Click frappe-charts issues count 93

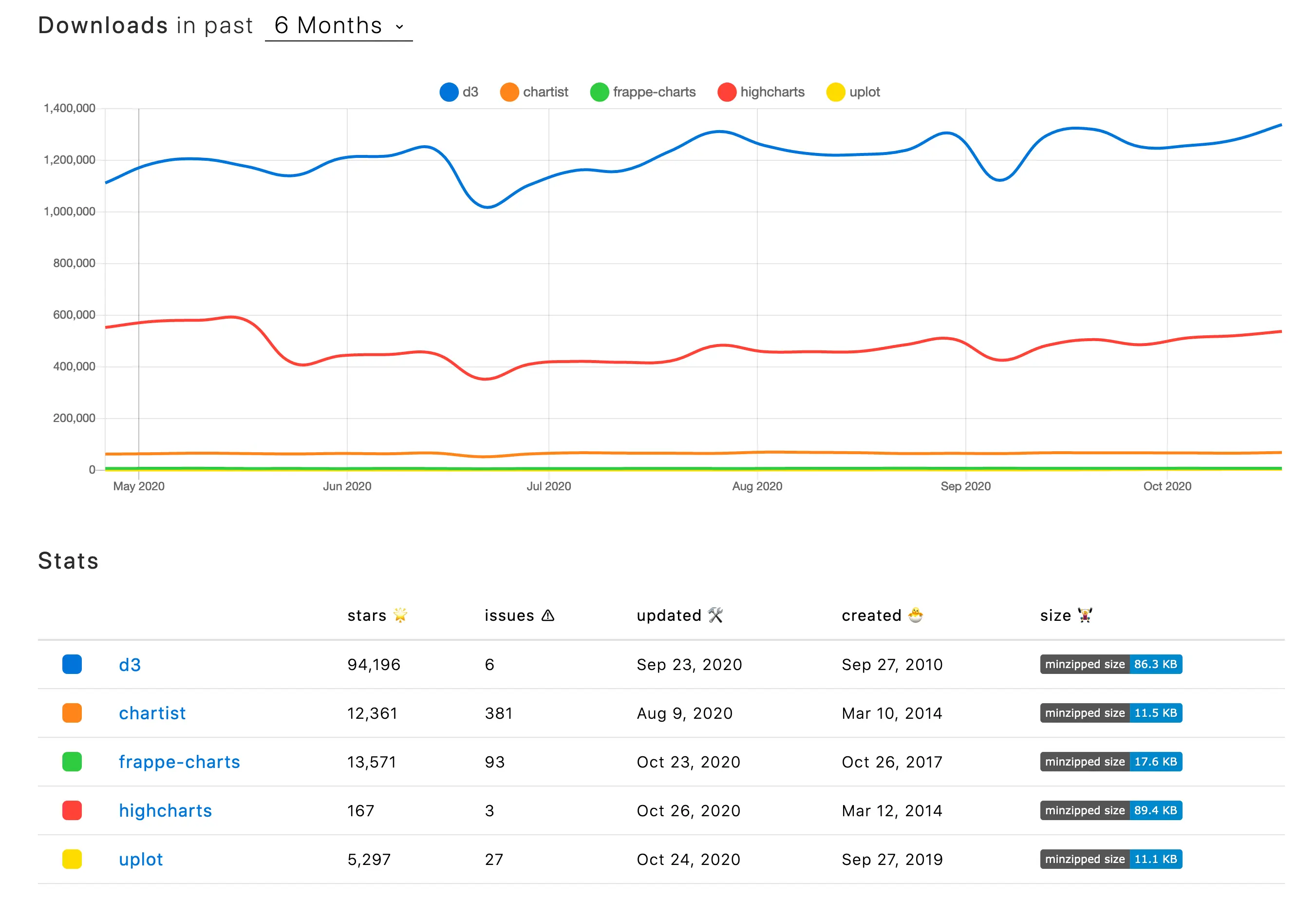pyautogui.click(x=495, y=762)
